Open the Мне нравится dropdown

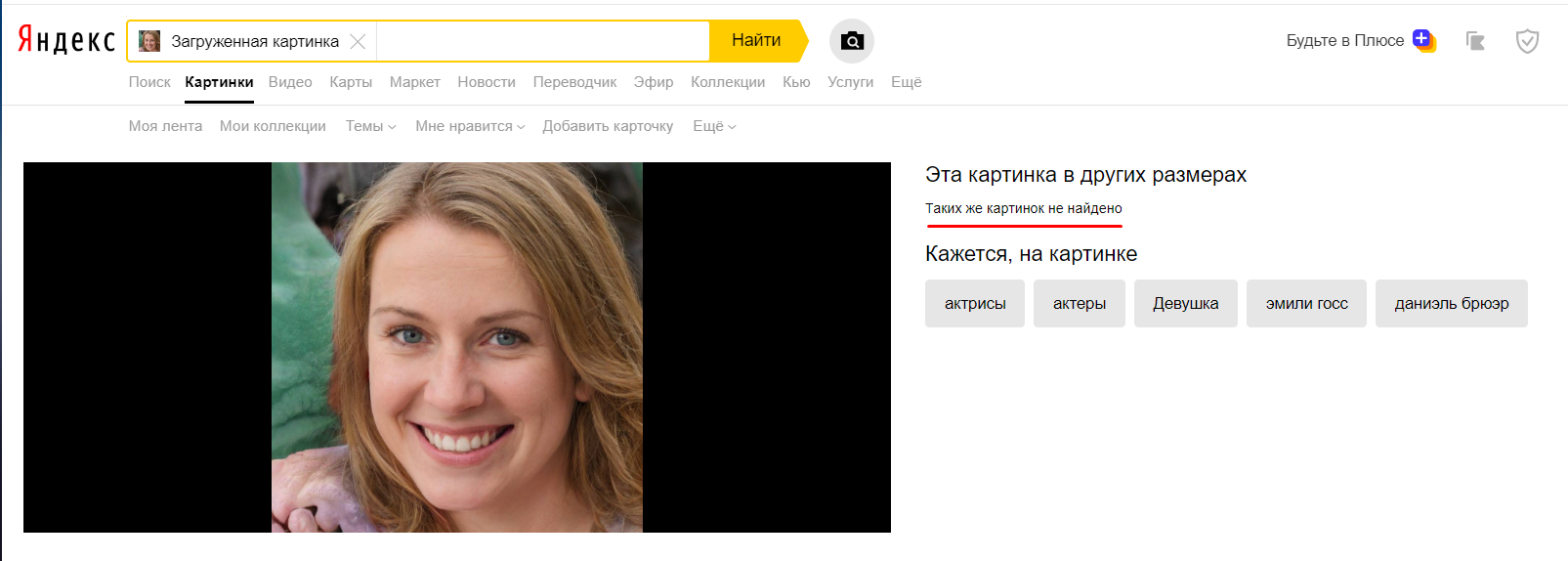(470, 126)
